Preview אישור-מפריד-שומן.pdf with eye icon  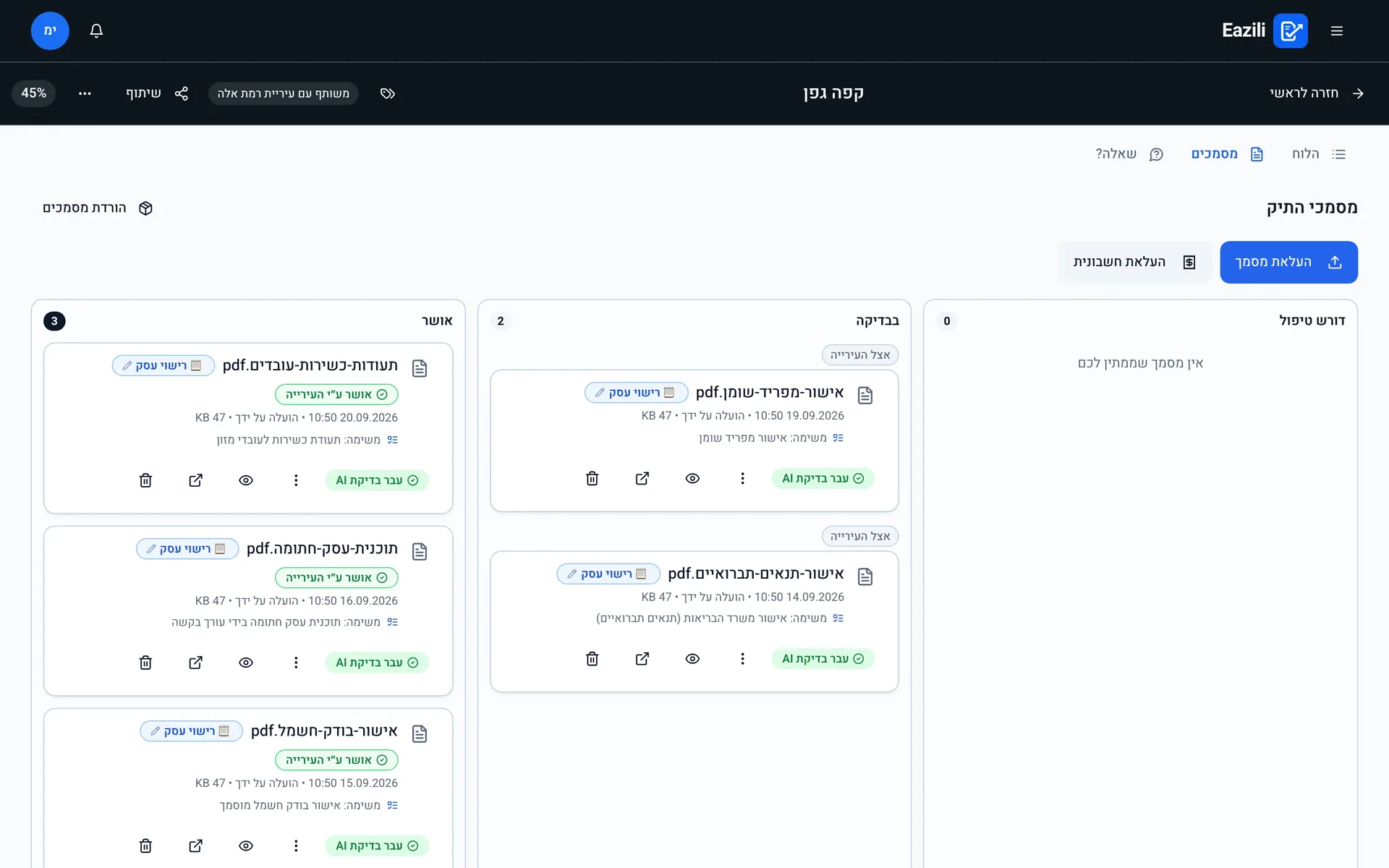pos(692,478)
